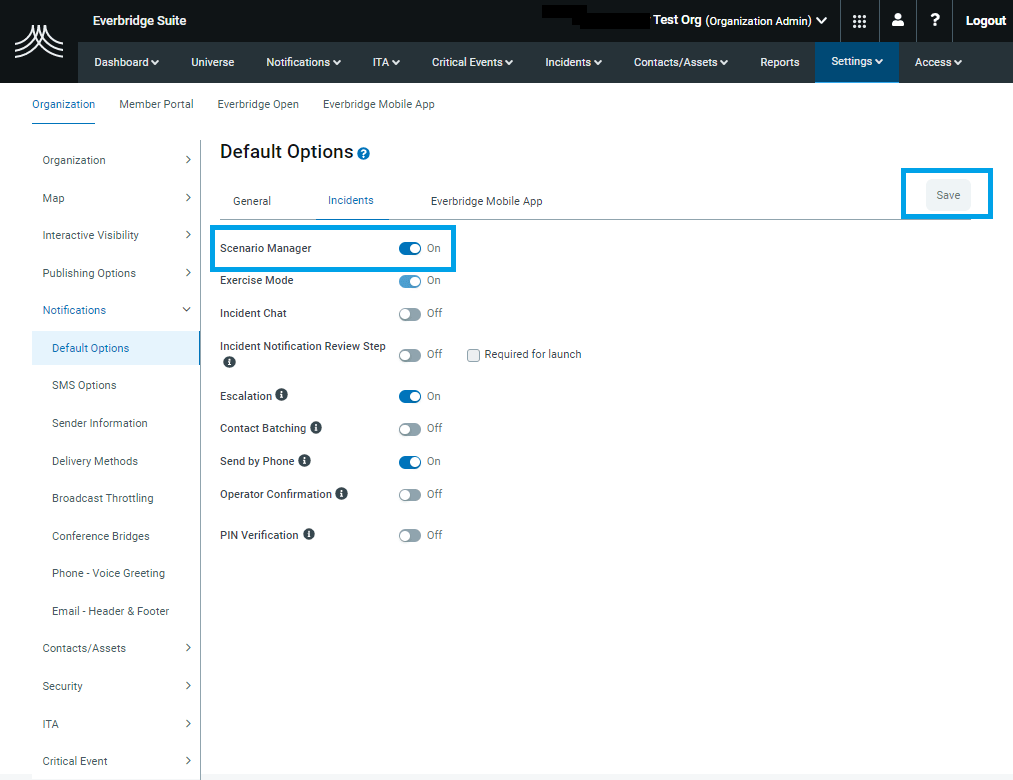The height and width of the screenshot is (780, 1013).
Task: Open the Critical Events dropdown menu
Action: click(471, 62)
